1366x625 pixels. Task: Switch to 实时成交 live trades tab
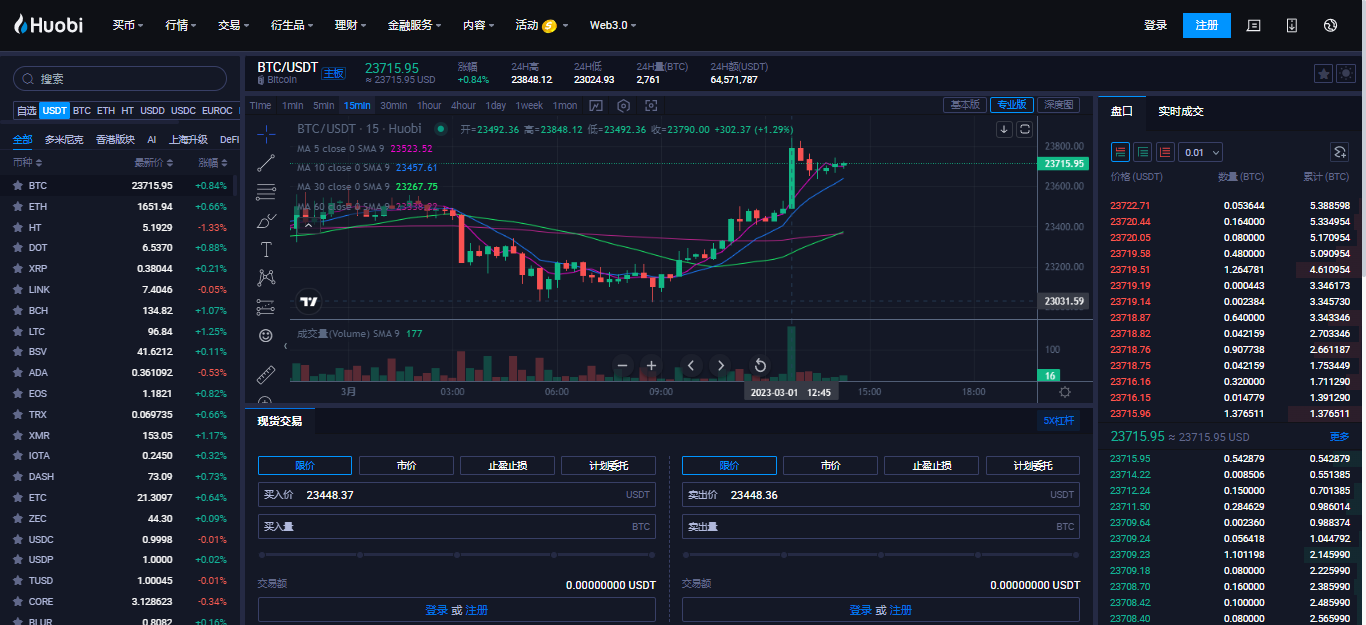(1181, 111)
